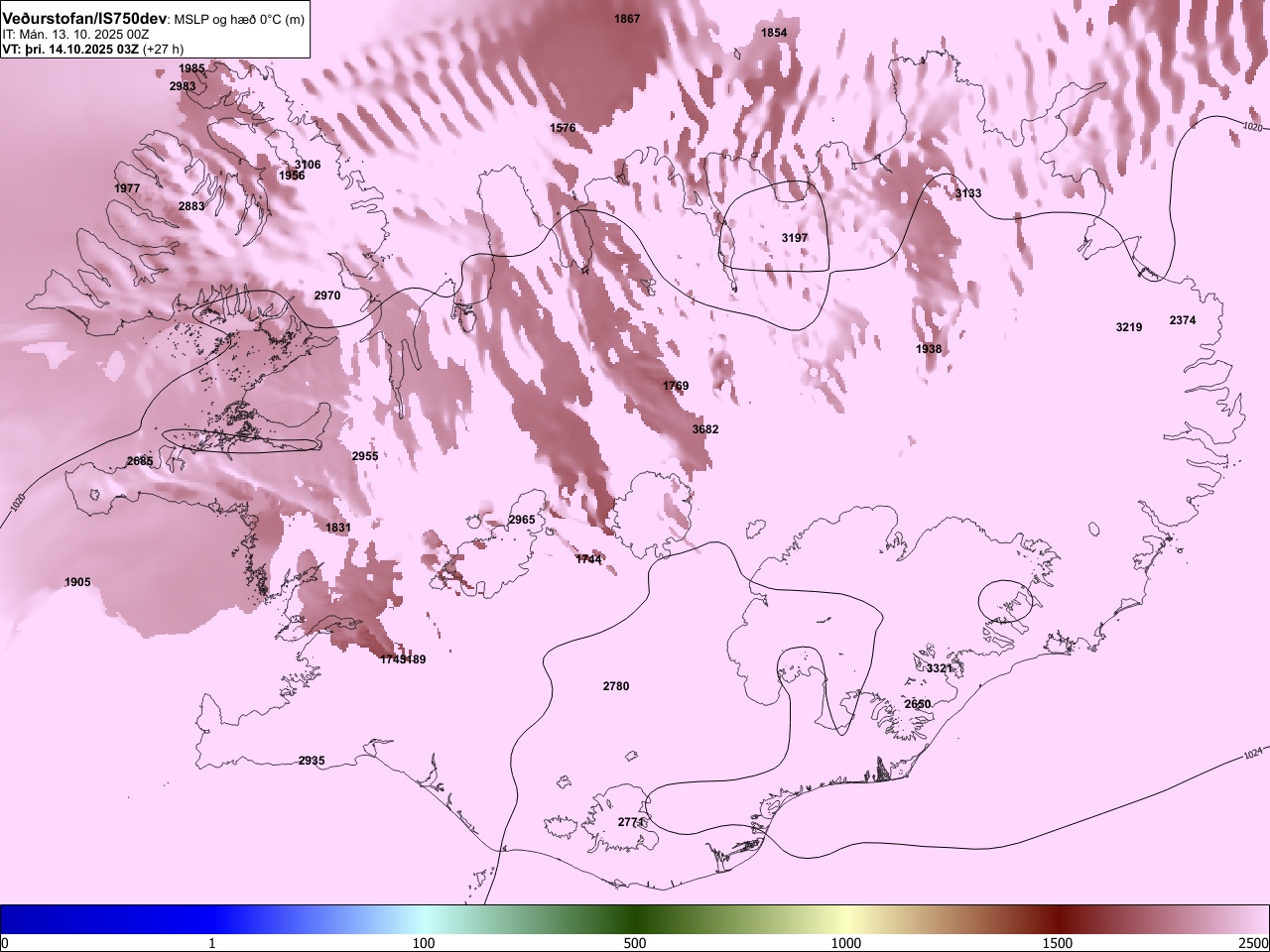Image resolution: width=1270 pixels, height=952 pixels.
Task: Select the 2983 map label
Action: 183,86
